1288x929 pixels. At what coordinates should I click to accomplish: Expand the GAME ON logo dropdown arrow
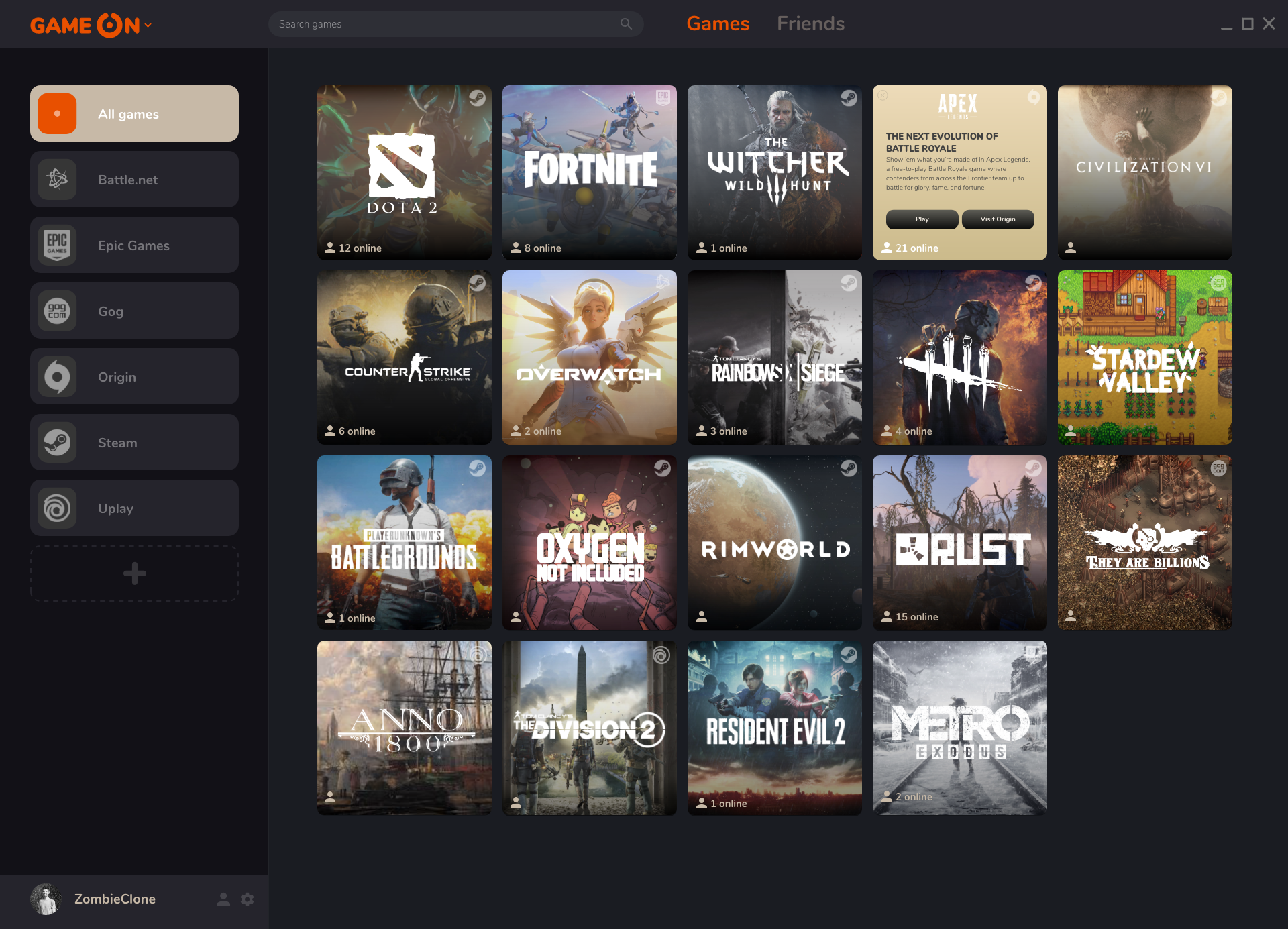pos(148,25)
